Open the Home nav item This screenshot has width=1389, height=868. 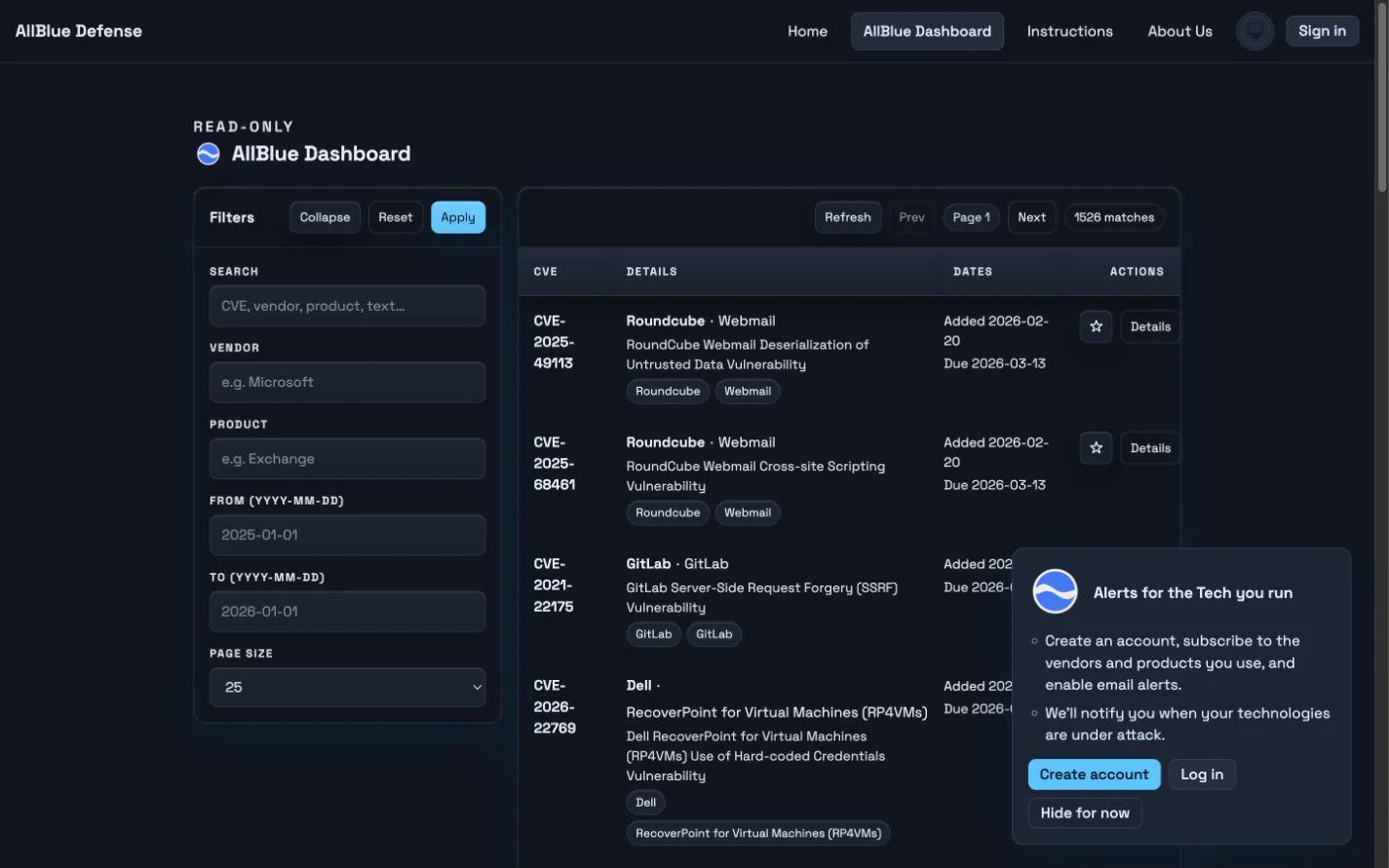807,31
